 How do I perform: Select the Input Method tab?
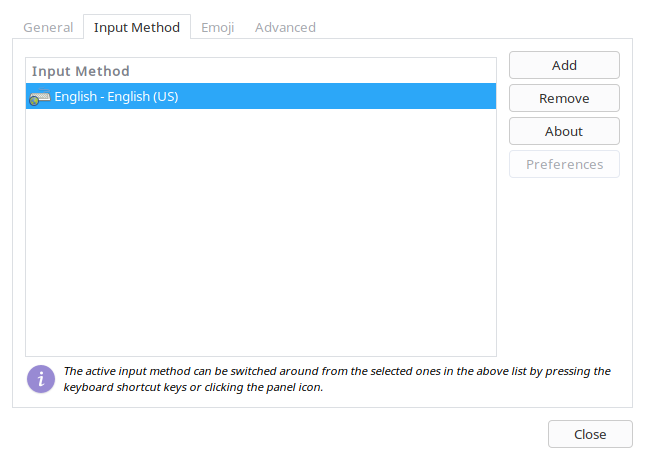137,27
